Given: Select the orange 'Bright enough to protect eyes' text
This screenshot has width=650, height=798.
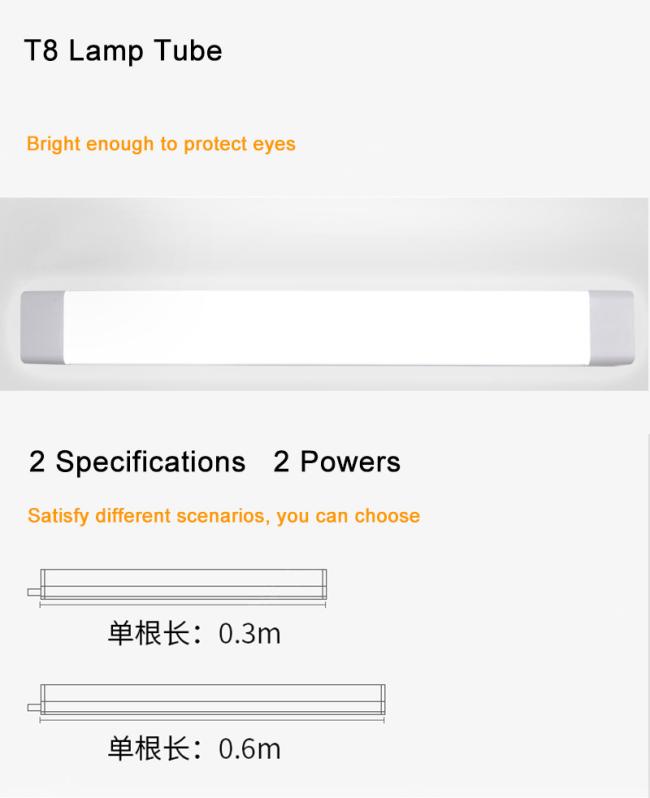Looking at the screenshot, I should tap(161, 144).
